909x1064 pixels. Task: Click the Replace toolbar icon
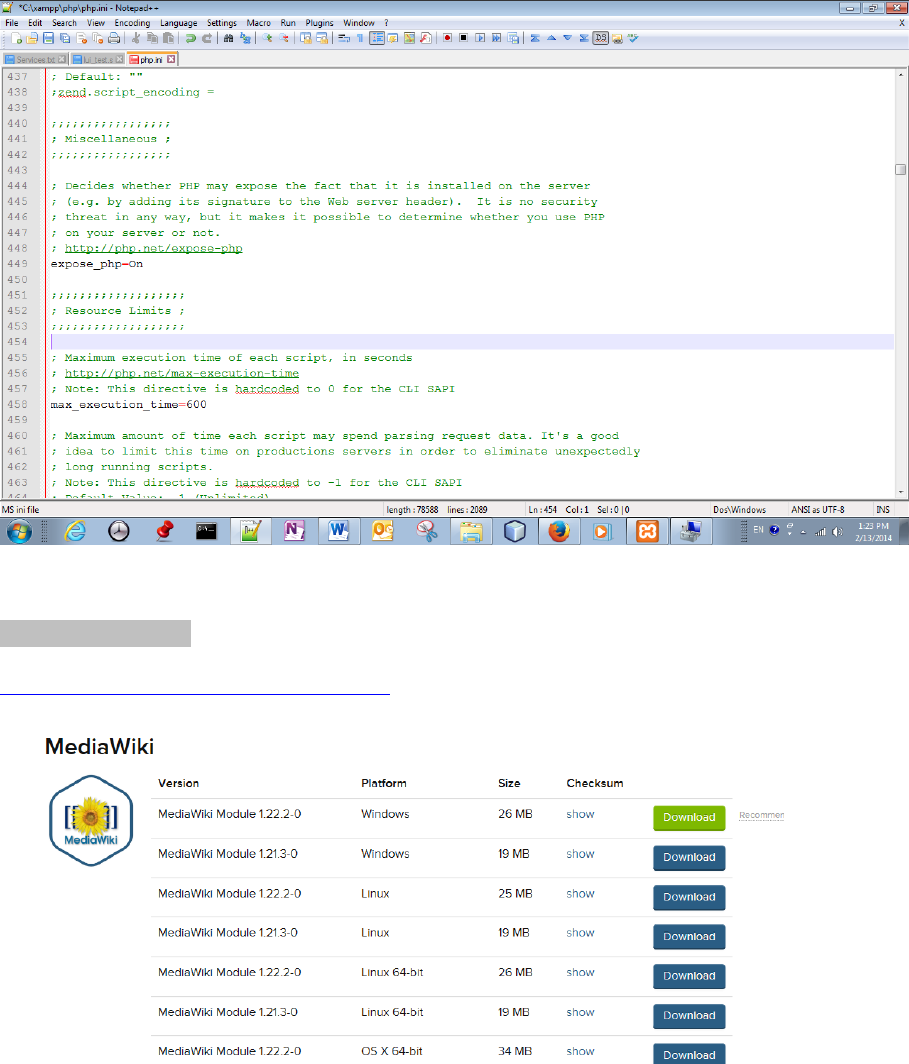[x=245, y=38]
